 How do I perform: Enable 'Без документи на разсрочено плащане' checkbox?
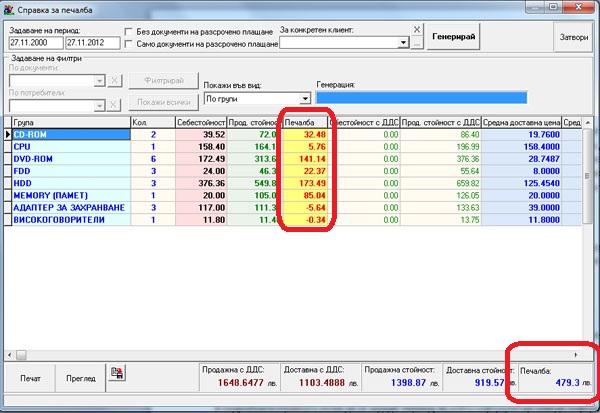click(129, 31)
